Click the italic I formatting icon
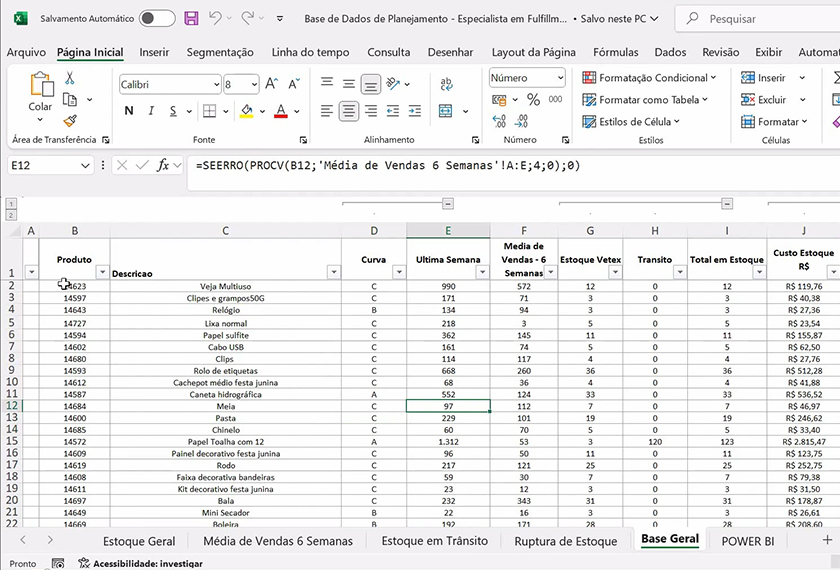 tap(153, 111)
